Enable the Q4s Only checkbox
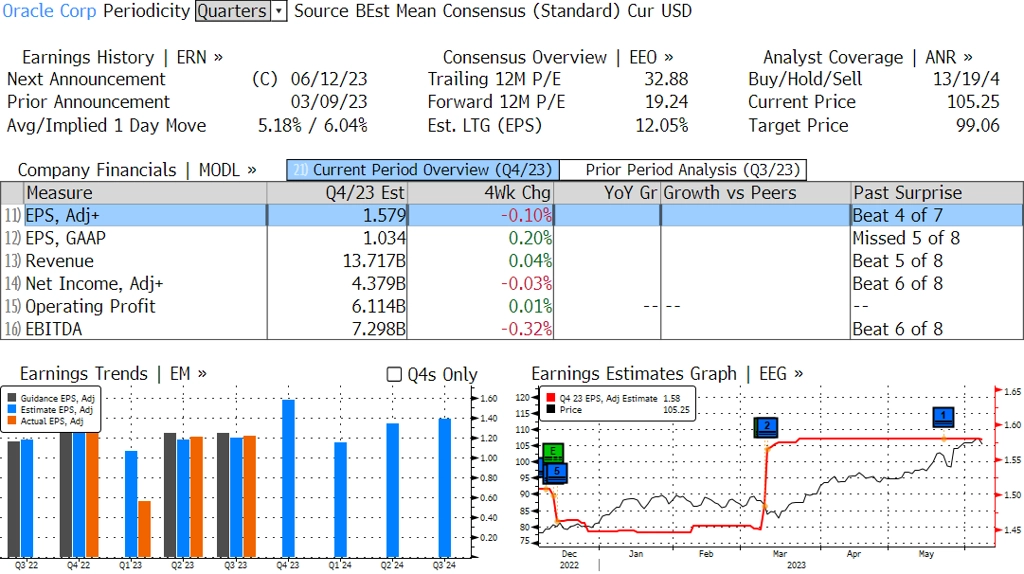Viewport: 1024px width, 574px height. pos(394,374)
